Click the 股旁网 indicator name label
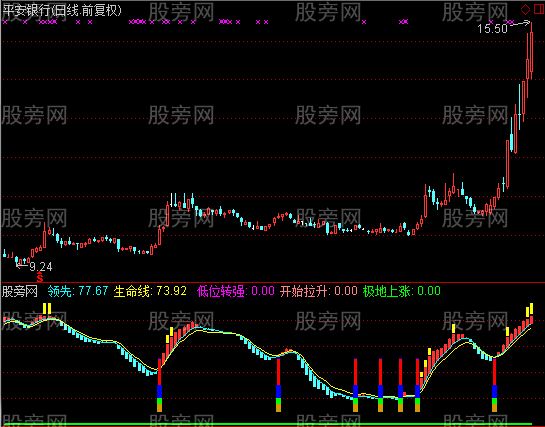545x427 pixels. point(20,291)
